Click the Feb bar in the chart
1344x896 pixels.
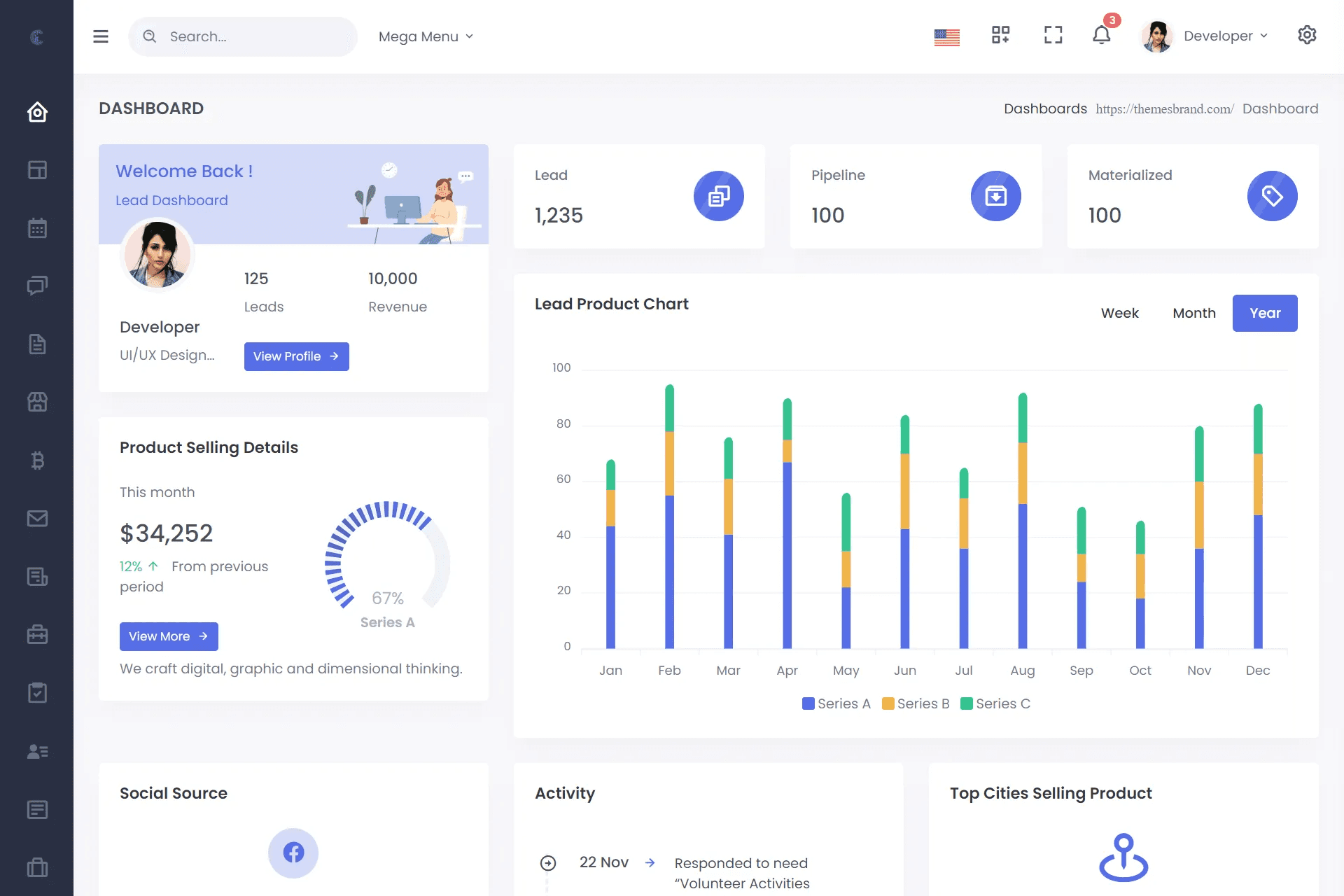click(x=669, y=517)
